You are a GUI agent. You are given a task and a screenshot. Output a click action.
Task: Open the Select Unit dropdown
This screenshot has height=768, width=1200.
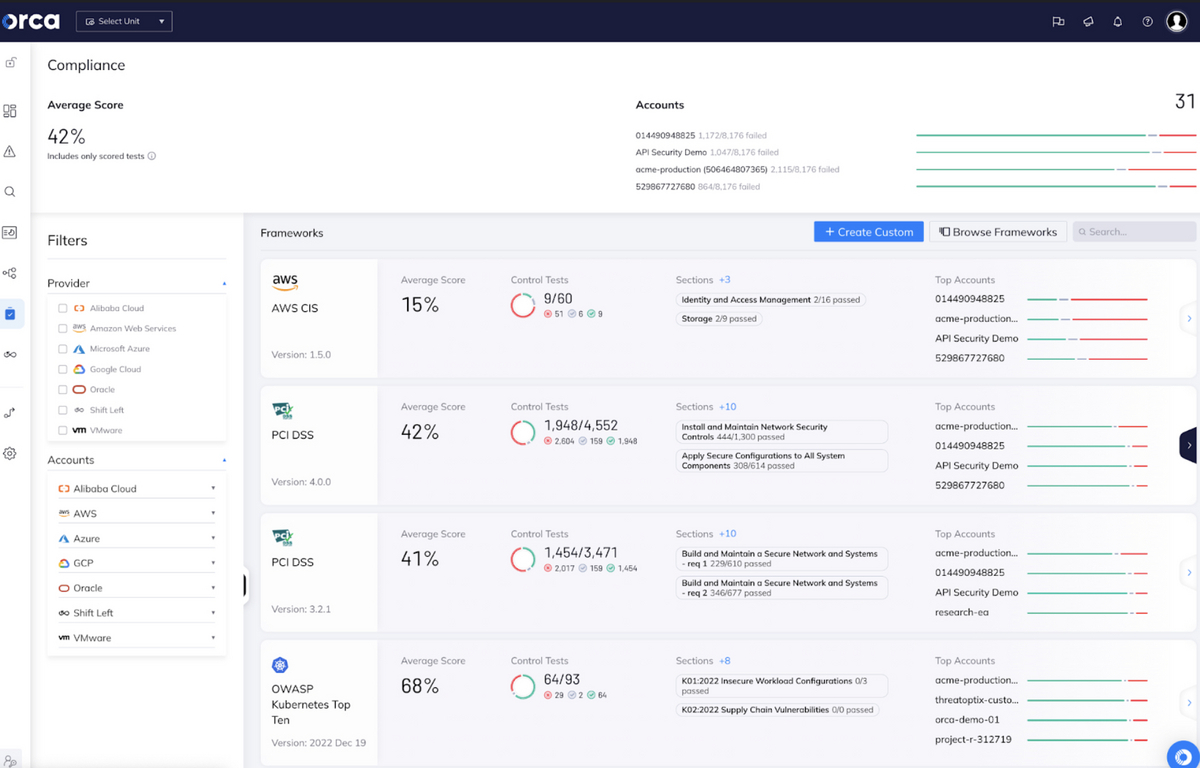pyautogui.click(x=123, y=20)
